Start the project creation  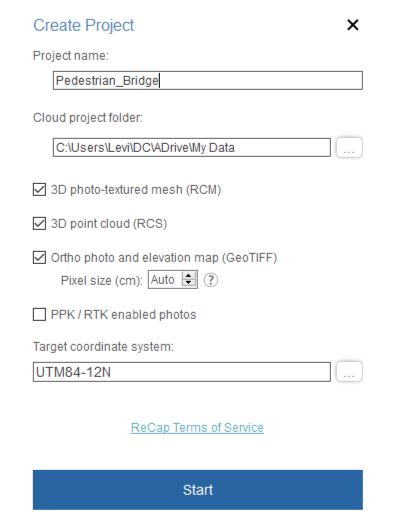click(x=198, y=490)
